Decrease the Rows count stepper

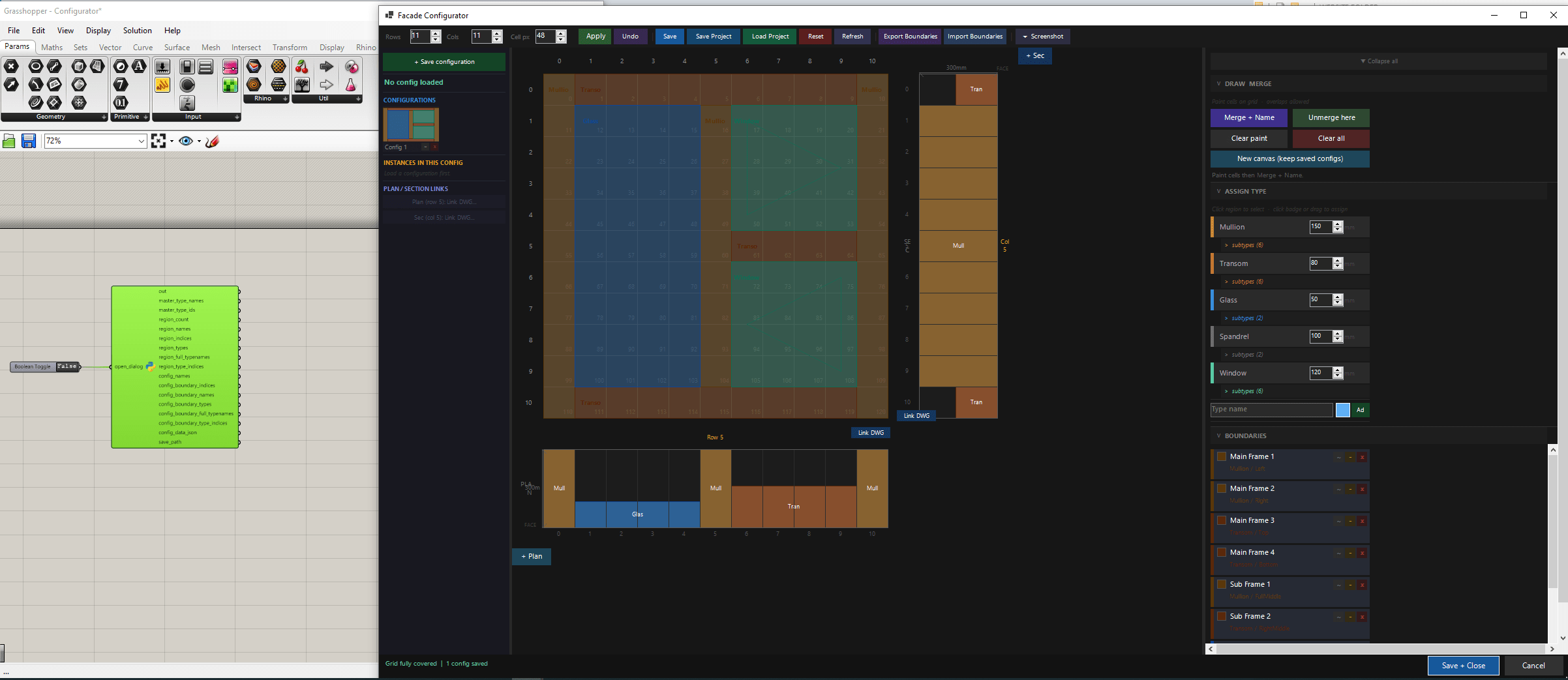pos(436,40)
